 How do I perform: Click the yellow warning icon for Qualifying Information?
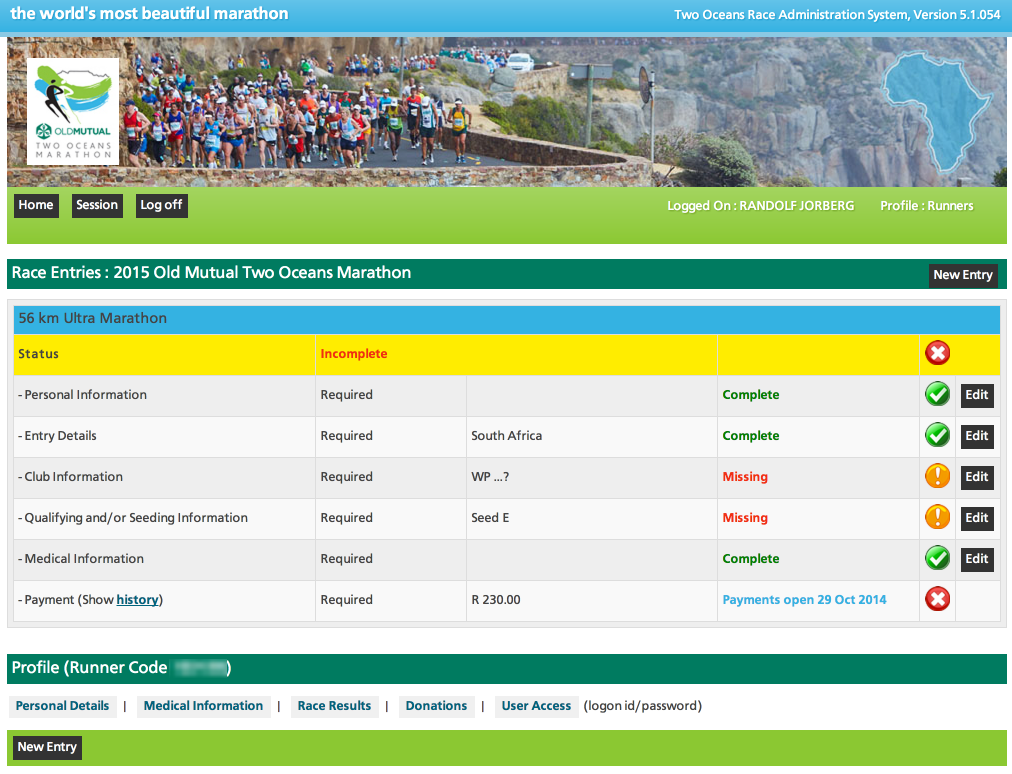(937, 517)
